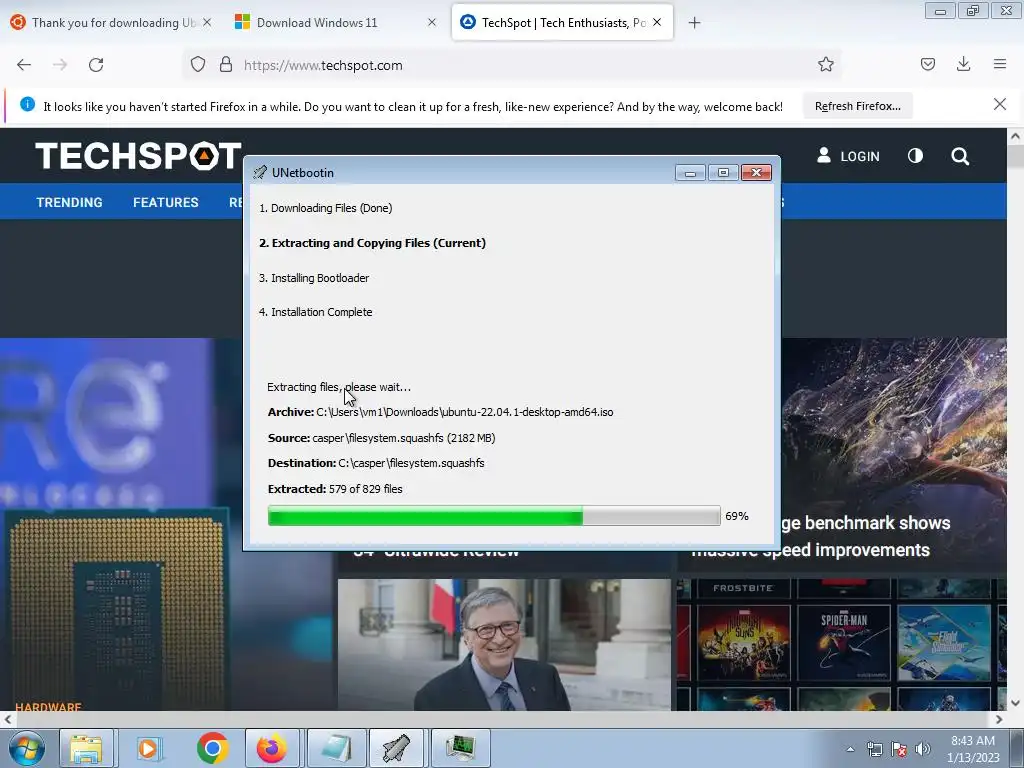Click "1. Downloading Files (Done)" step text
The image size is (1024, 768).
[x=325, y=208]
